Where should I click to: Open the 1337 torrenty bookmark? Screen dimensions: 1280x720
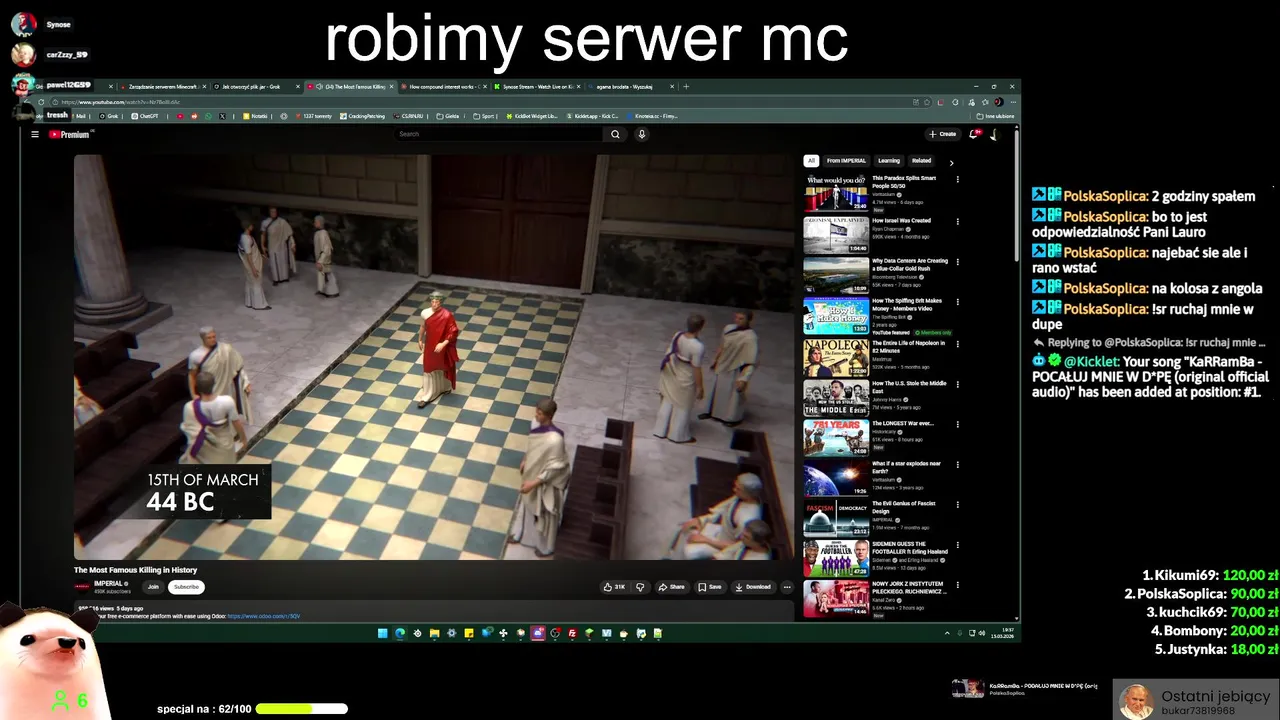click(314, 116)
